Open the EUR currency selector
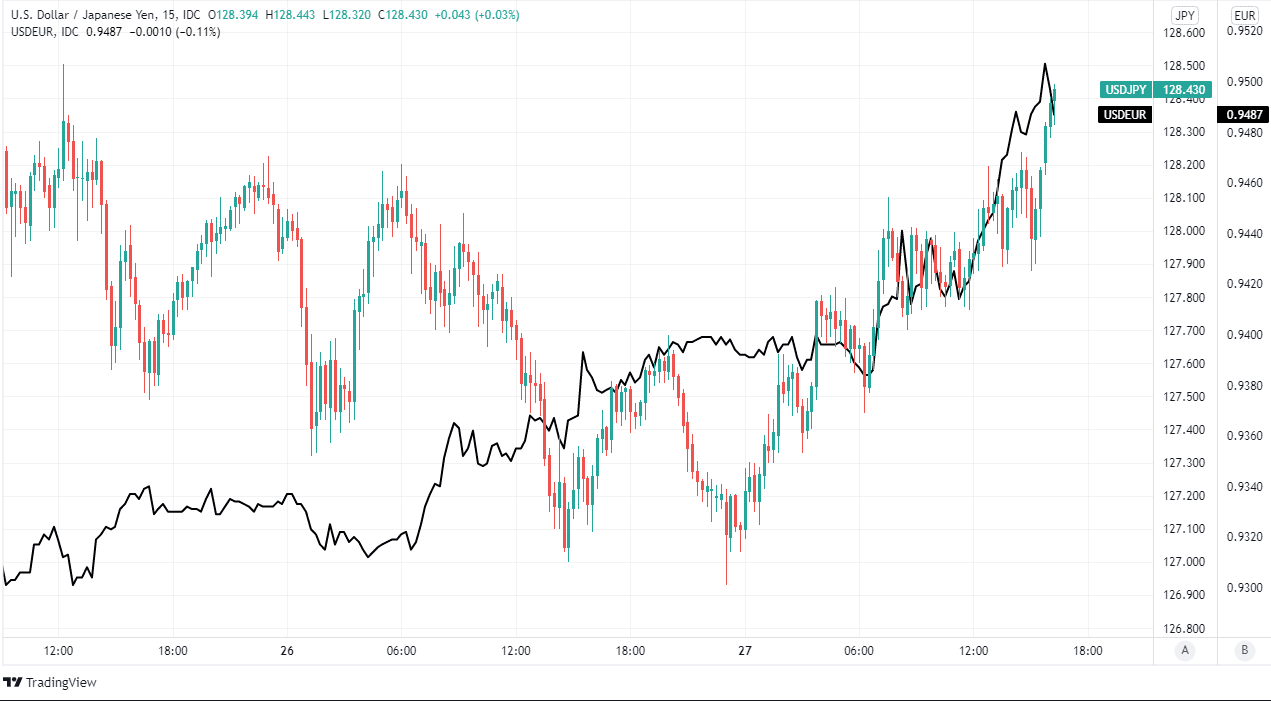The image size is (1271, 701). pyautogui.click(x=1244, y=15)
